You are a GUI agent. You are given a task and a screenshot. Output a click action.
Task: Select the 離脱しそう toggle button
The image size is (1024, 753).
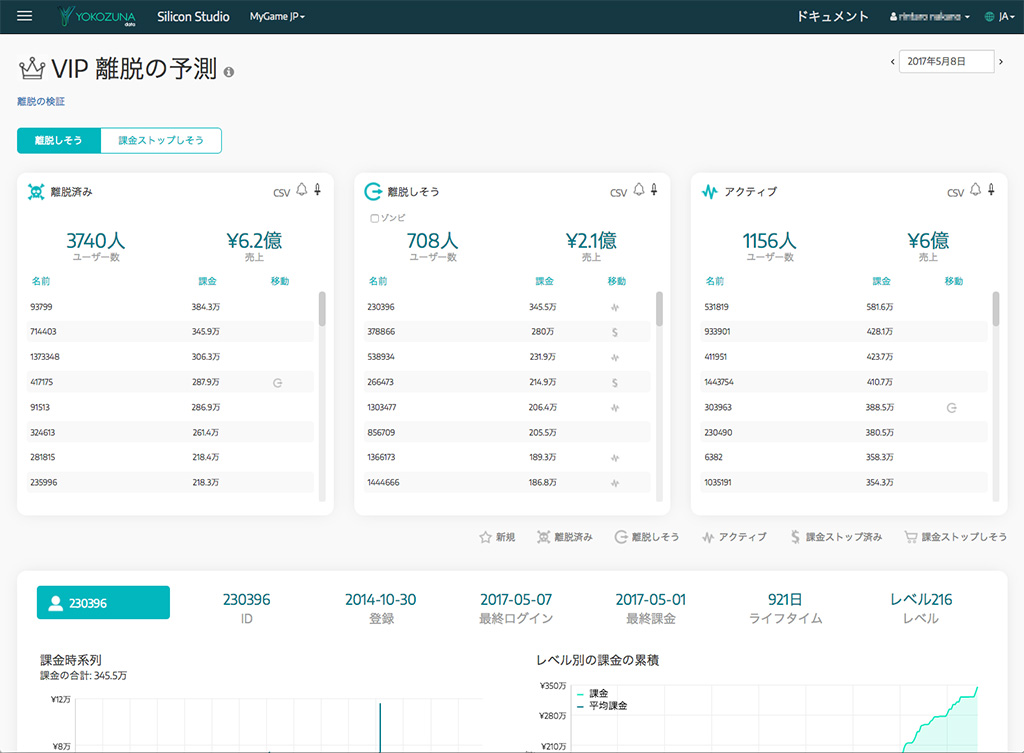[x=59, y=141]
